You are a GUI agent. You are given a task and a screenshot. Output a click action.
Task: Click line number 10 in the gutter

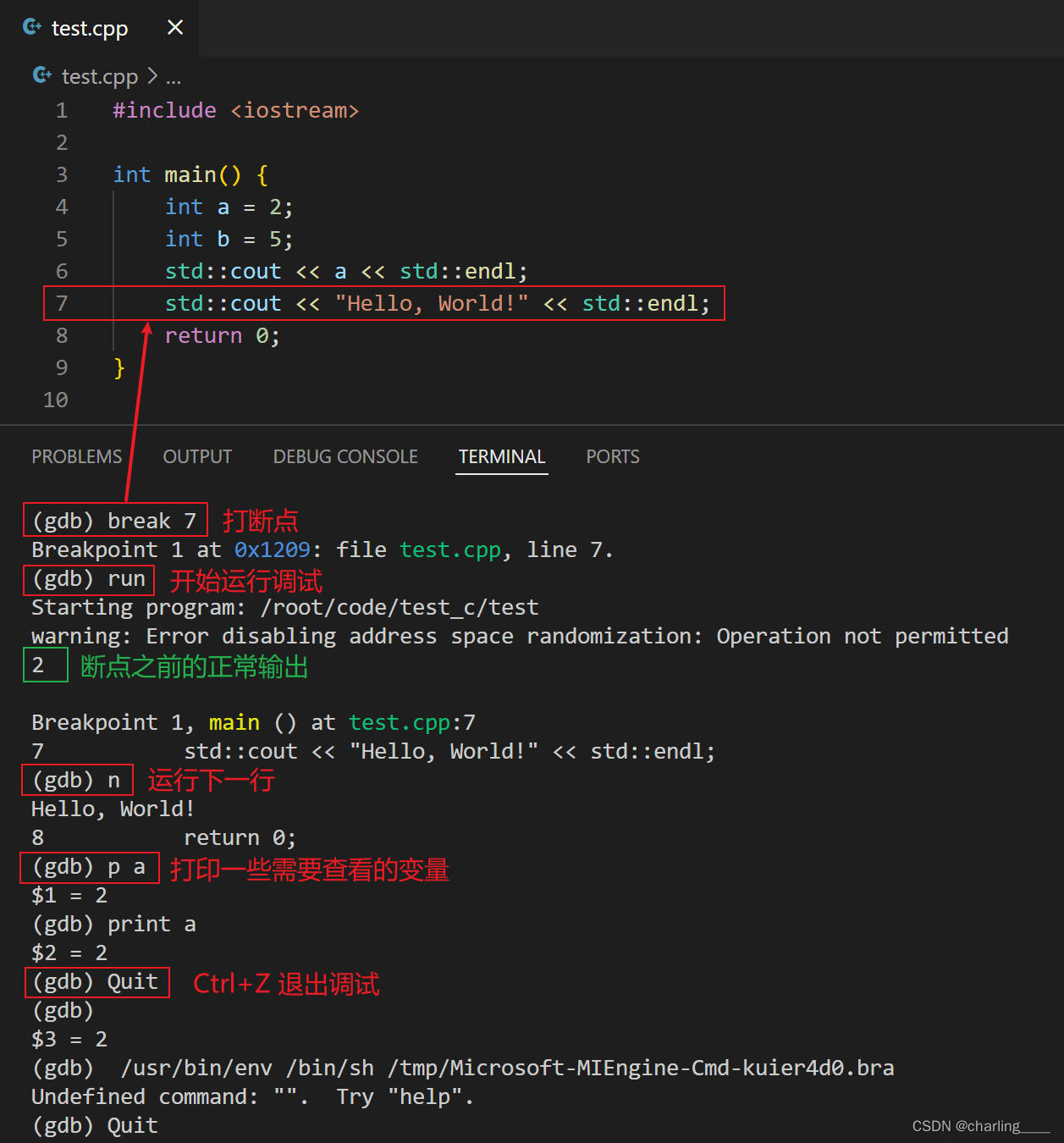[x=56, y=400]
